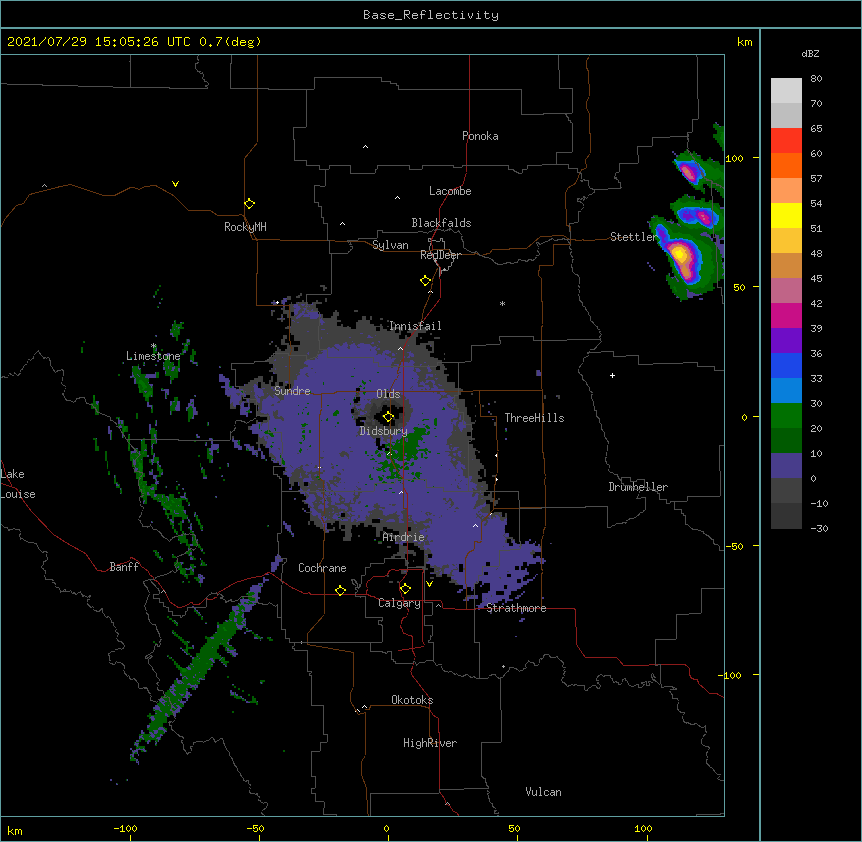Click the Drumheller label
862x842 pixels.
tap(638, 487)
